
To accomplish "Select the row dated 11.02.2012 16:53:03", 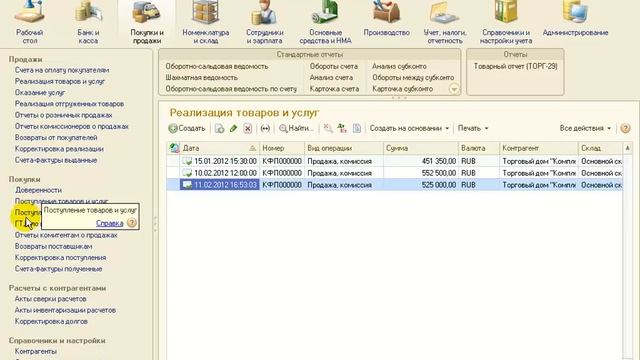I will [x=395, y=185].
